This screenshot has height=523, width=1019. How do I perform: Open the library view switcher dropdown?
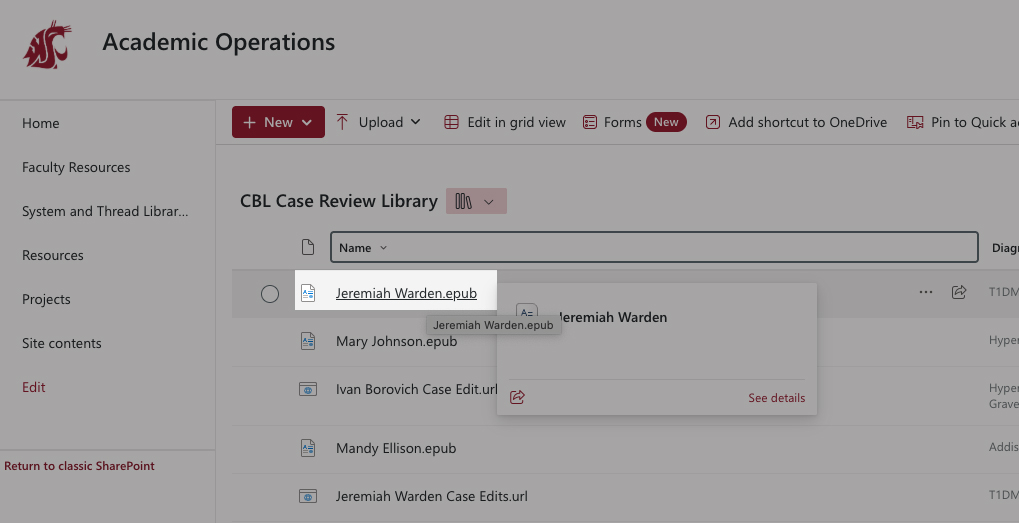pyautogui.click(x=476, y=201)
